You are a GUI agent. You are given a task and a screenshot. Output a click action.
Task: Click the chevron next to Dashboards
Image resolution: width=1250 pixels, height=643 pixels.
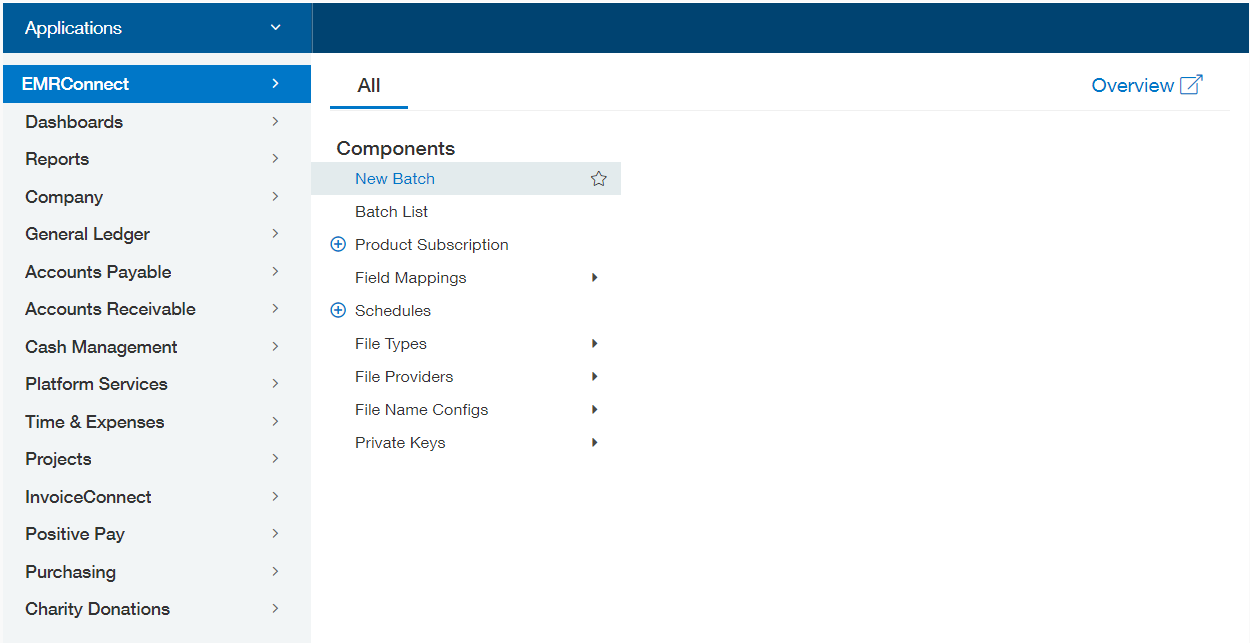coord(275,122)
